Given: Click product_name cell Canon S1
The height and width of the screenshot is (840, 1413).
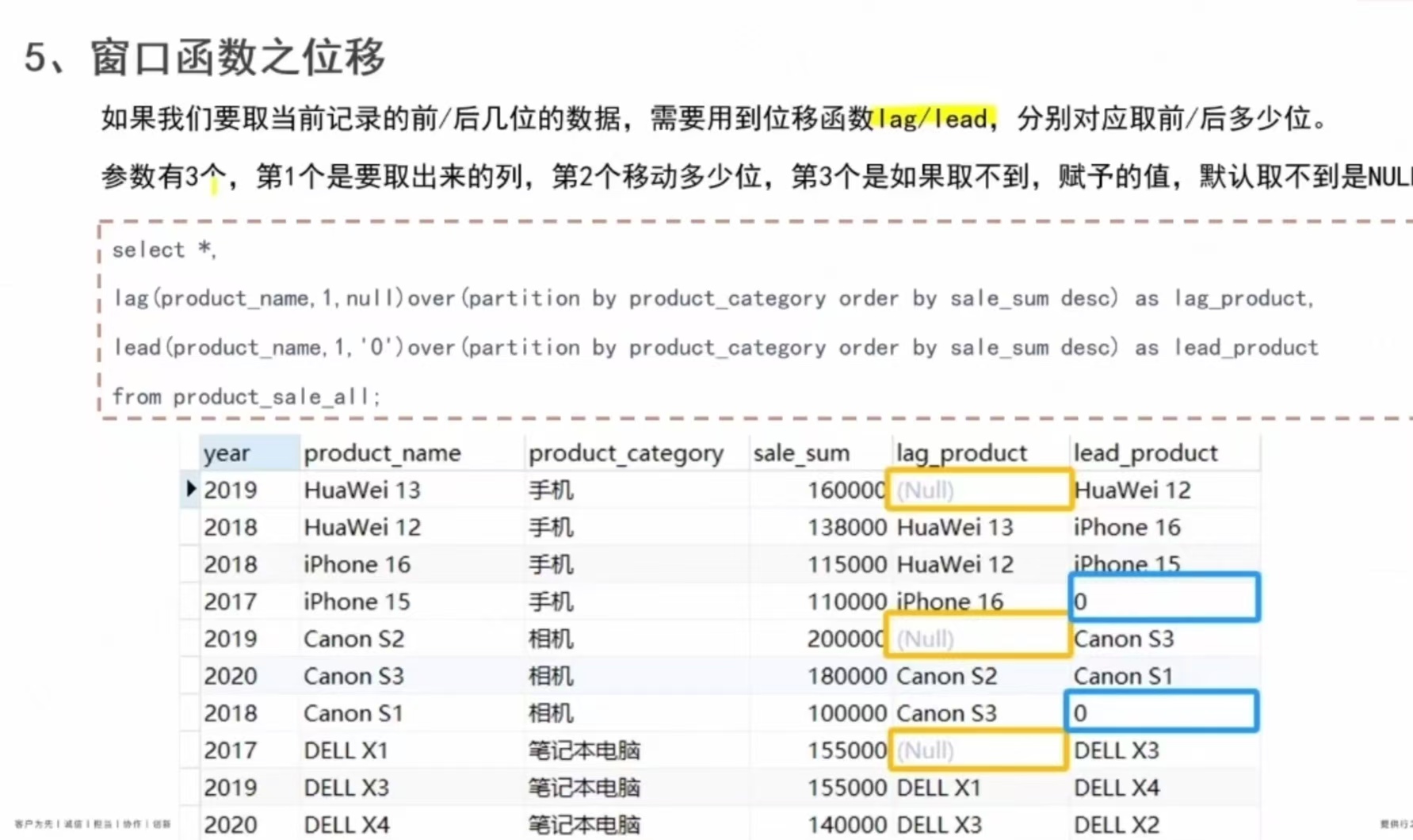Looking at the screenshot, I should pos(353,713).
